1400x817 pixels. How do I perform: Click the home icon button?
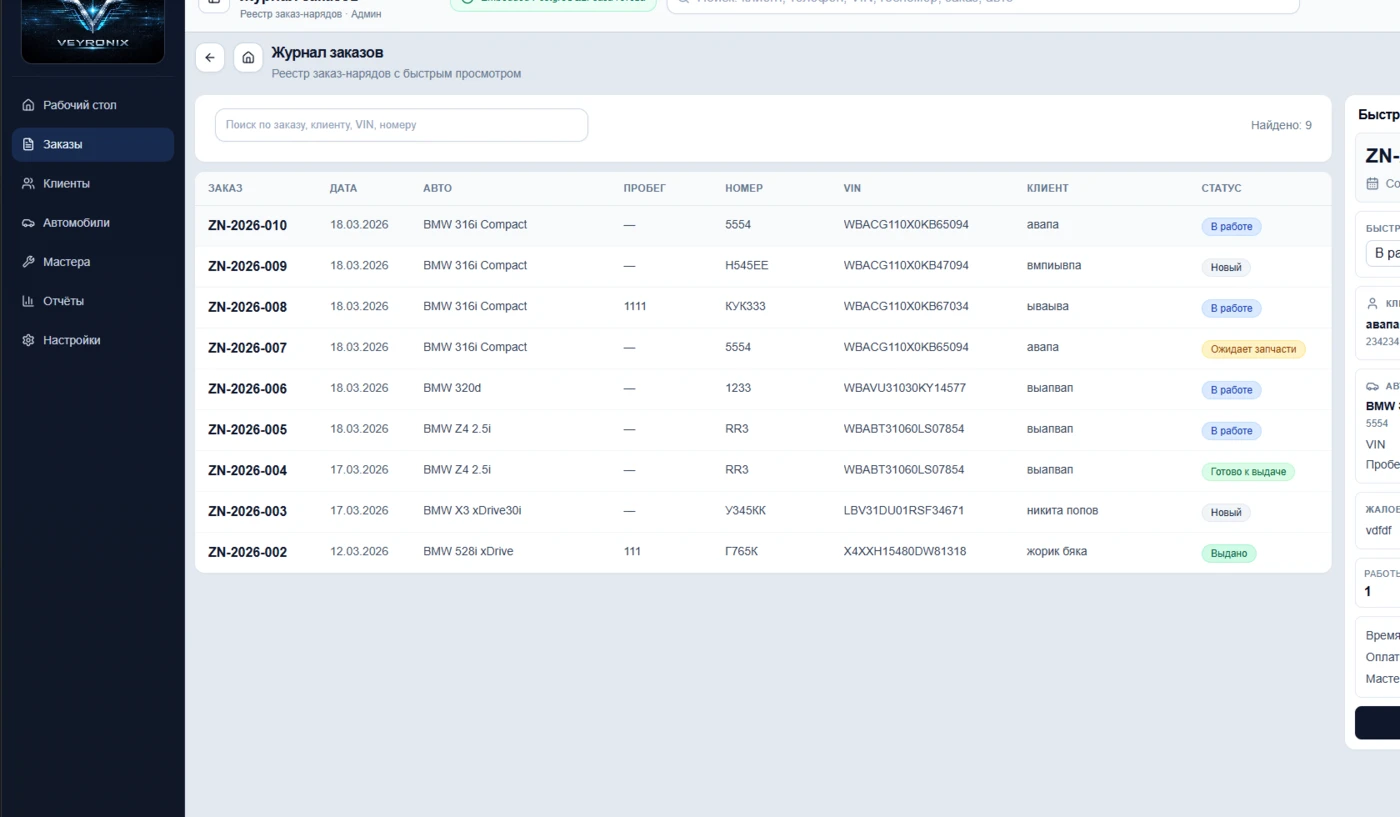(x=248, y=58)
